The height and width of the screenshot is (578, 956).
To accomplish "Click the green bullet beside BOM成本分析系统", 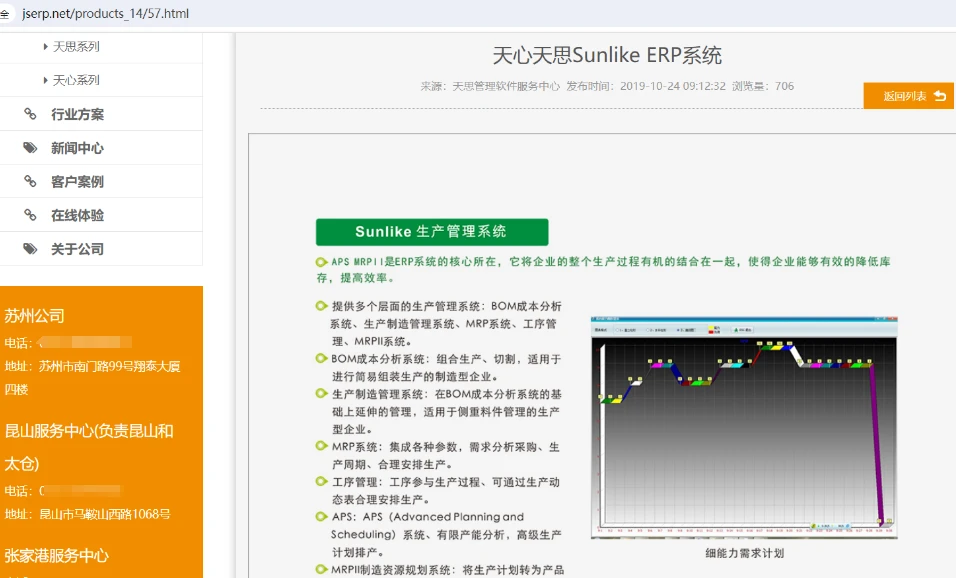I will [x=321, y=359].
